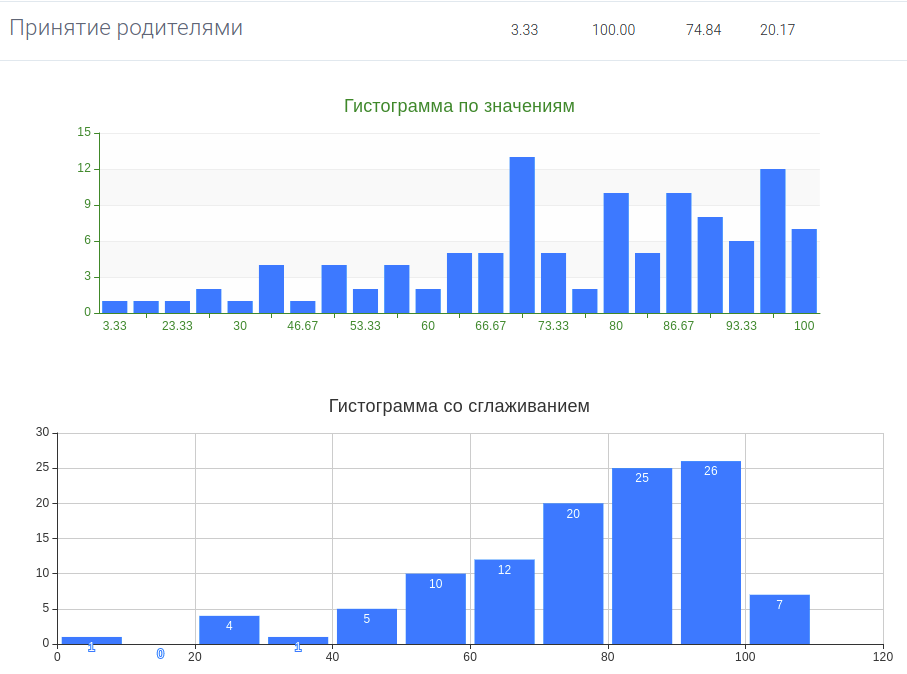
Task: Select the bar labeled 20 in smoothed histogram
Action: coord(573,573)
